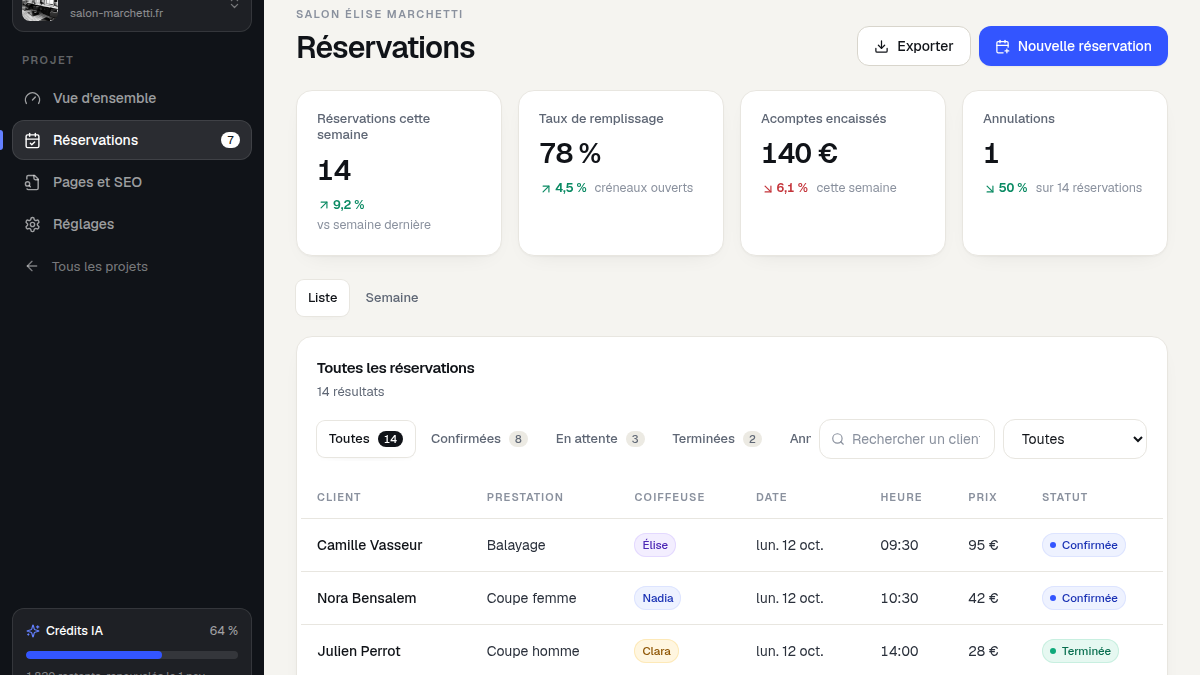Click the 14 résultats count text
Screen dimensions: 1200x675
351,391
